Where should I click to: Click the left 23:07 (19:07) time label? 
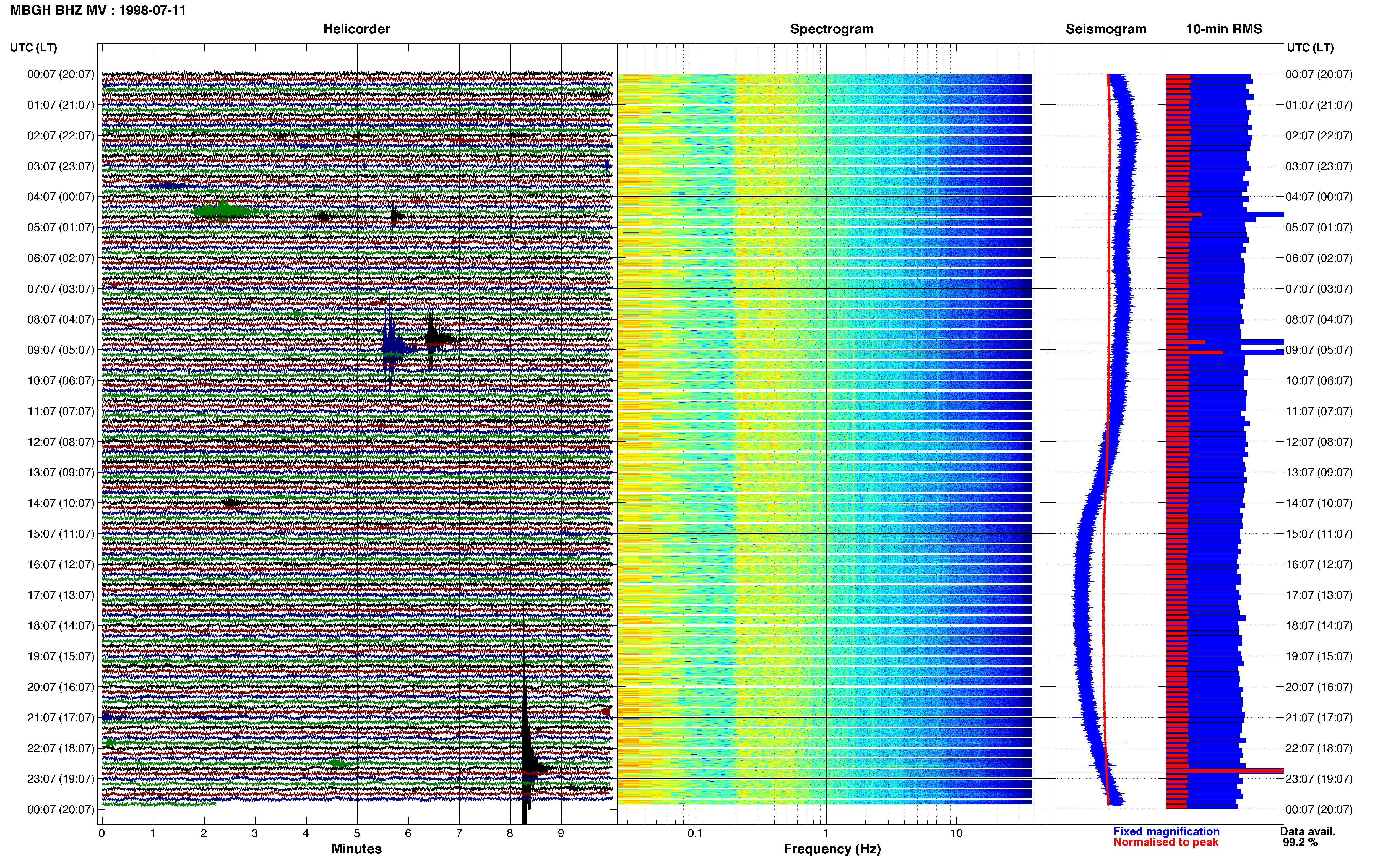[x=61, y=778]
